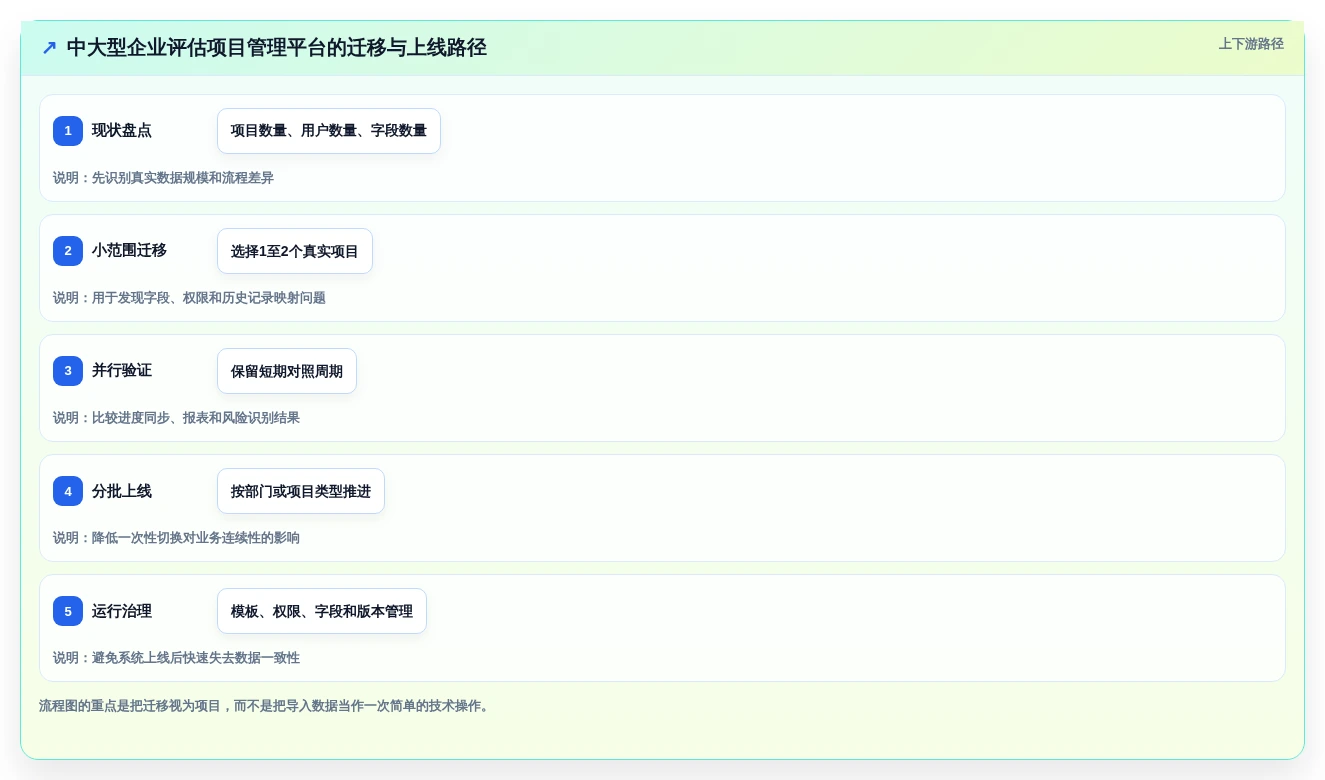The height and width of the screenshot is (780, 1325).
Task: Click the 上下游路径 label
Action: [1251, 44]
